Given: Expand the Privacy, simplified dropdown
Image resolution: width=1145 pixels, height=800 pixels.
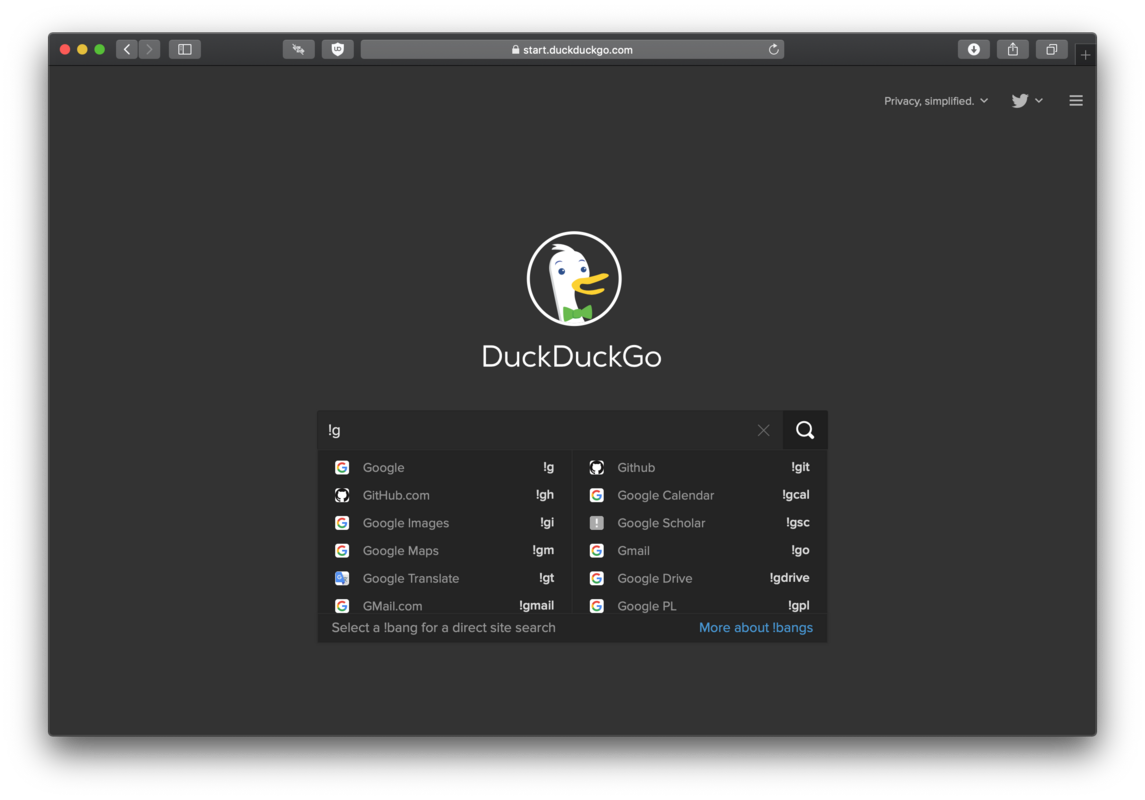Looking at the screenshot, I should point(936,101).
